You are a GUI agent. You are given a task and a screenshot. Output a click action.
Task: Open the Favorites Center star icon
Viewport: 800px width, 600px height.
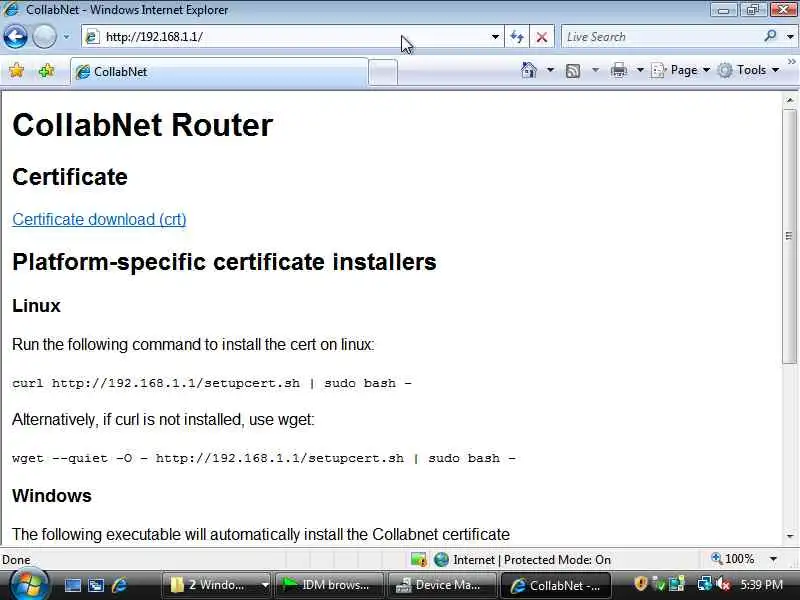16,70
